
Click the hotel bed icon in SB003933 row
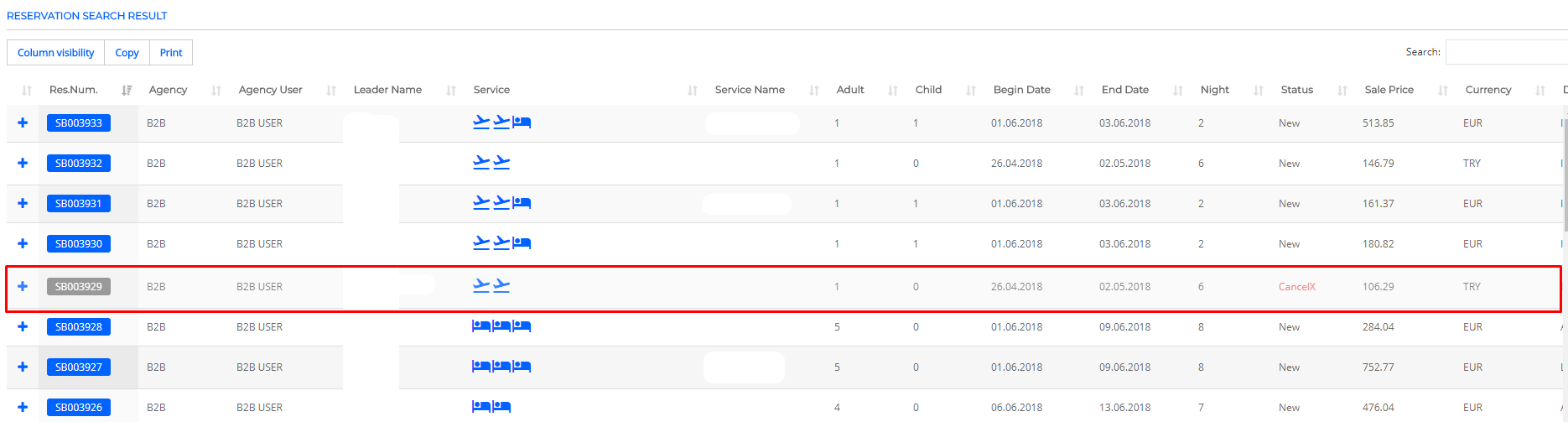point(522,122)
